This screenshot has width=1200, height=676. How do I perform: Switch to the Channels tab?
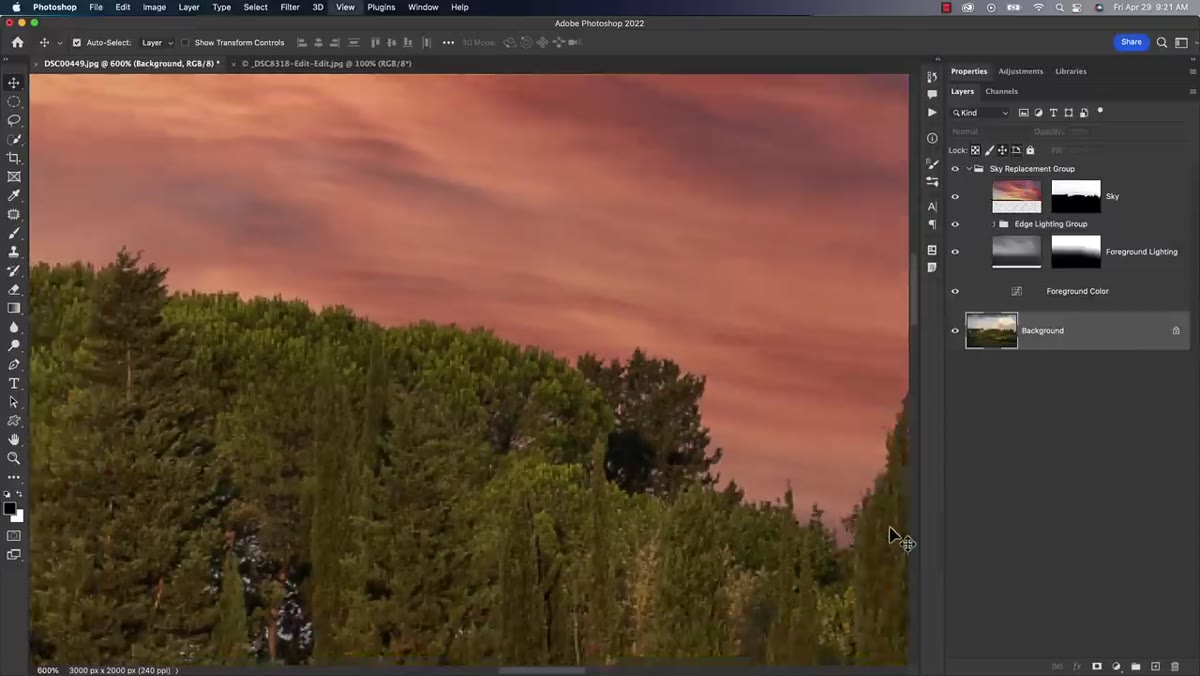pyautogui.click(x=1001, y=91)
